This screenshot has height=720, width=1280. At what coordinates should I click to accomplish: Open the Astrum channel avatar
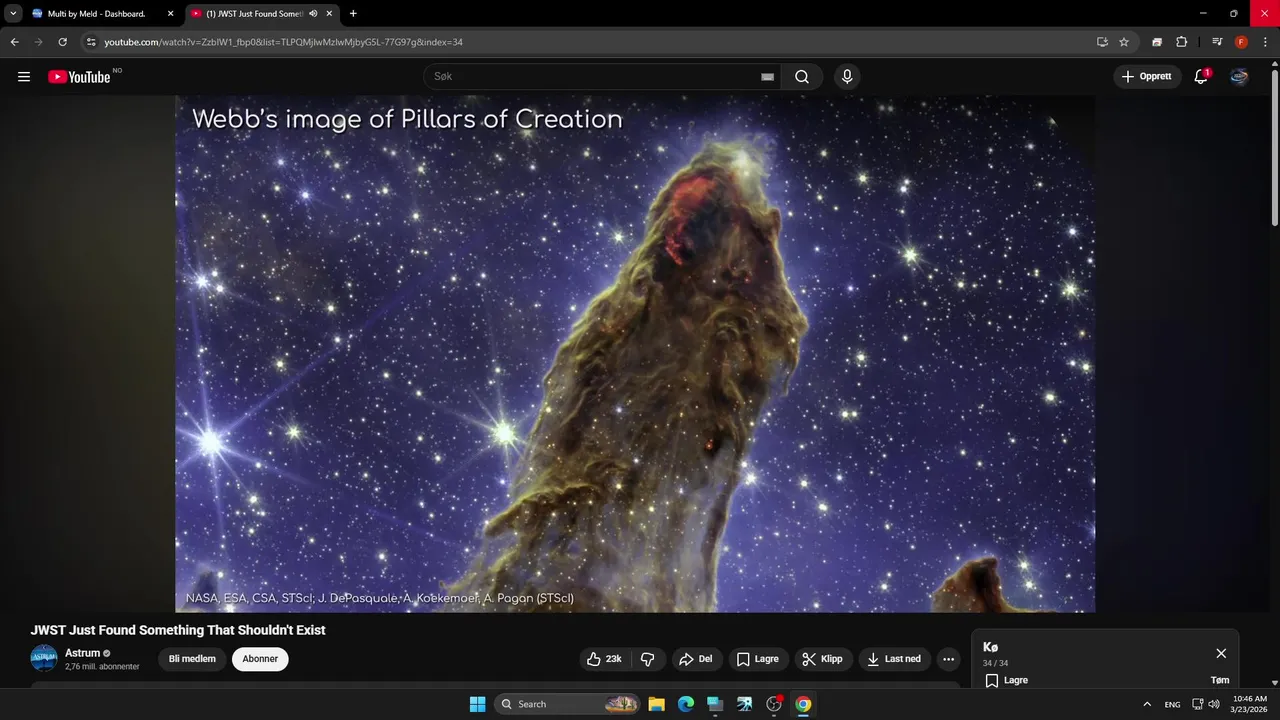click(44, 658)
